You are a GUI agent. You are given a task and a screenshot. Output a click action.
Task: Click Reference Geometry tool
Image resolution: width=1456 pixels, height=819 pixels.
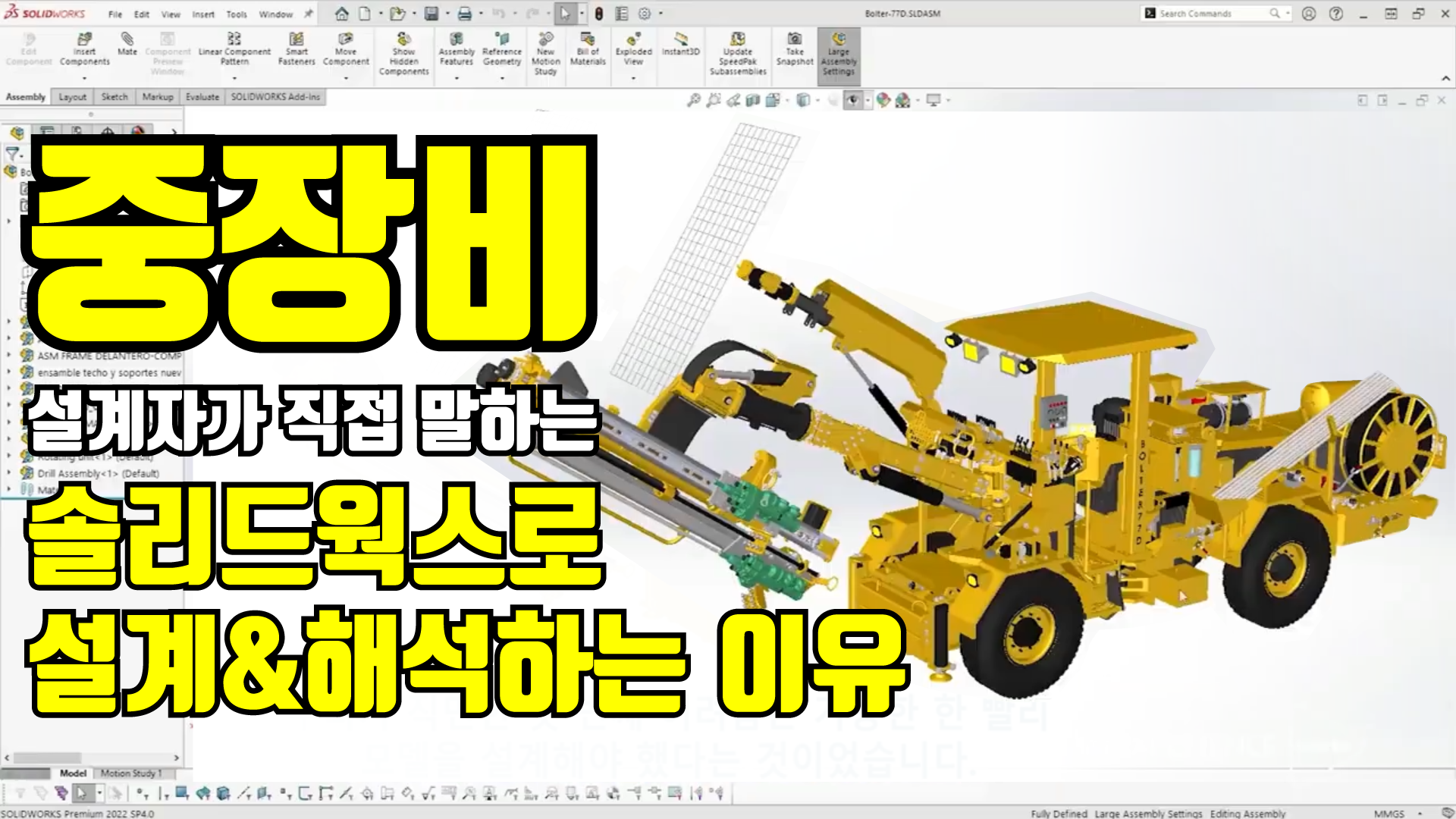point(502,49)
